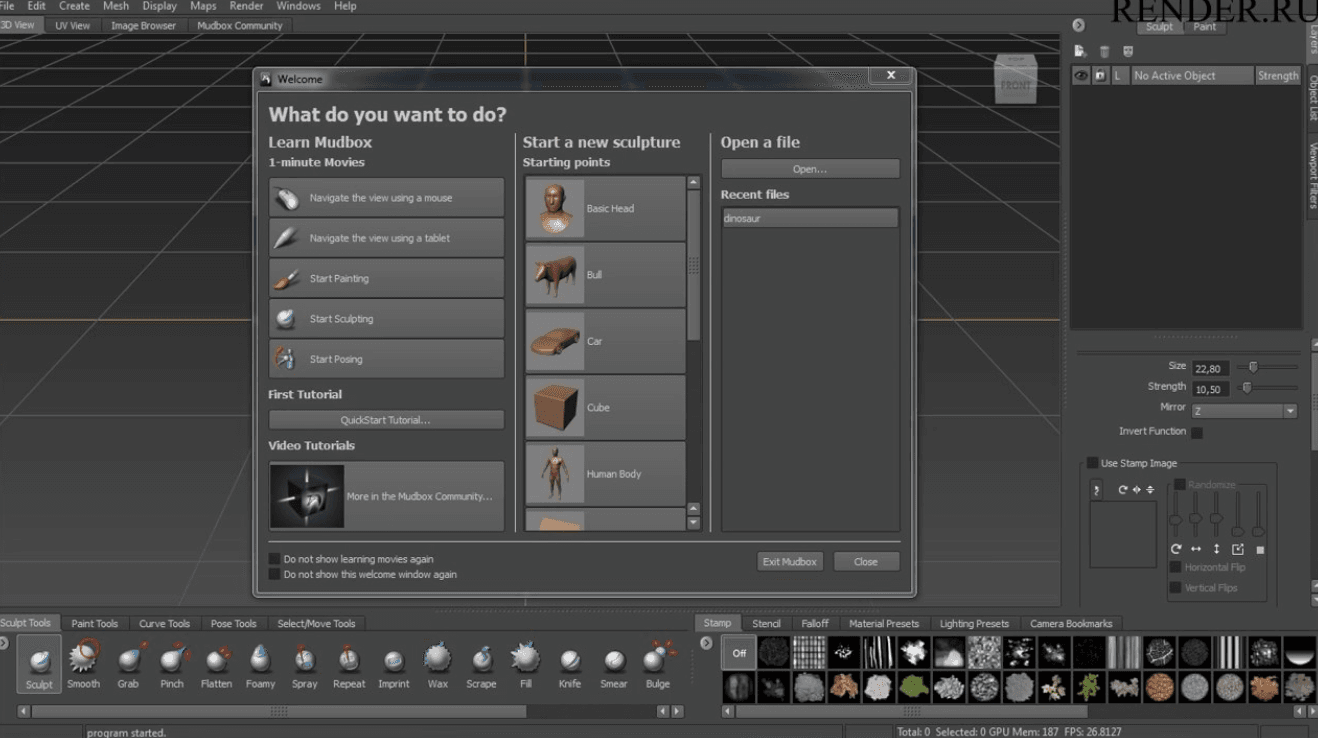The image size is (1318, 738).
Task: Open the Render menu
Action: click(x=246, y=6)
